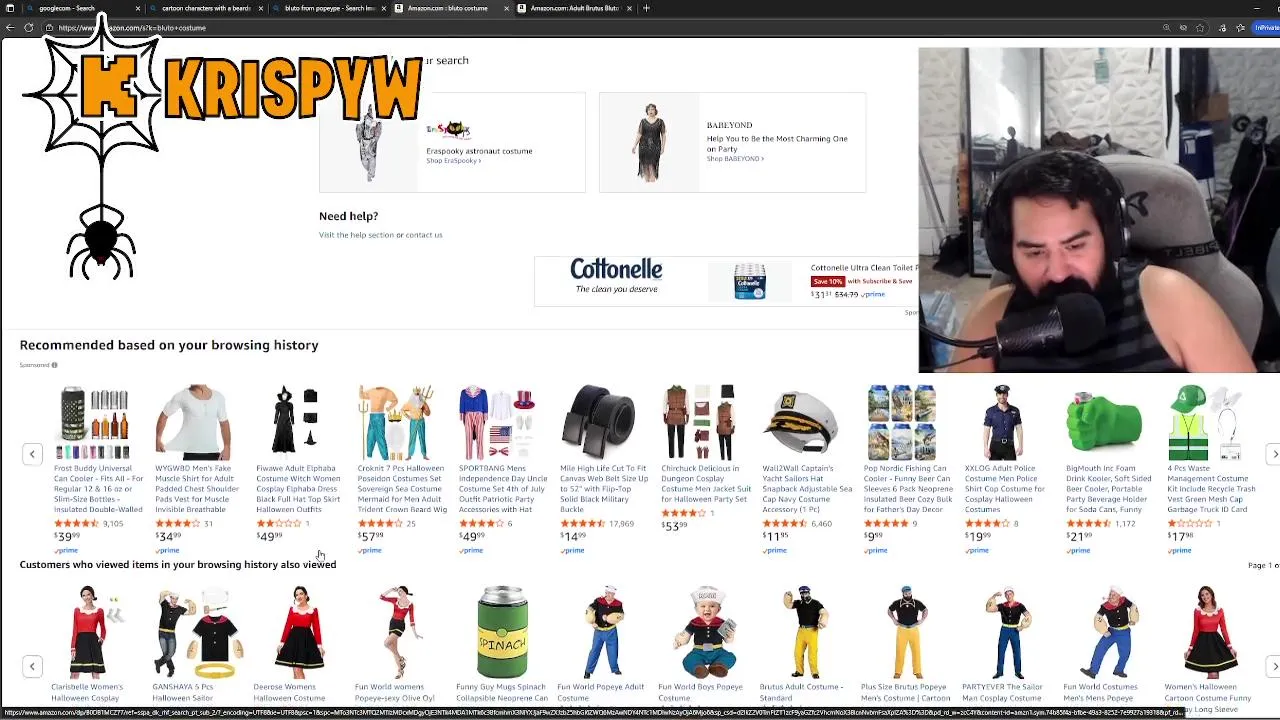
Task: Switch to 'bluto from popeye - Search' tab
Action: pos(328,8)
